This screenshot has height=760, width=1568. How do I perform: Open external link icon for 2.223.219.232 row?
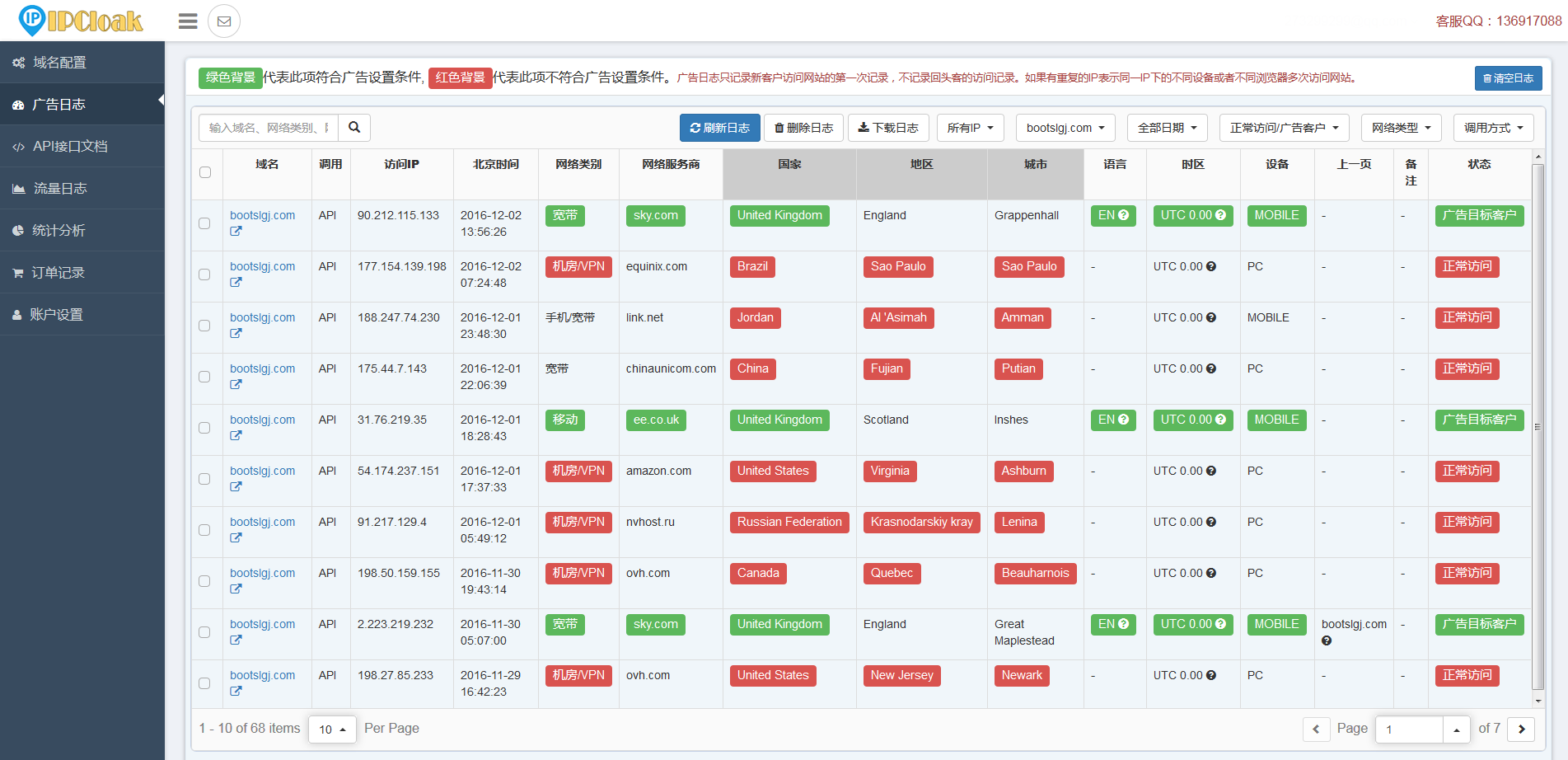(x=236, y=640)
